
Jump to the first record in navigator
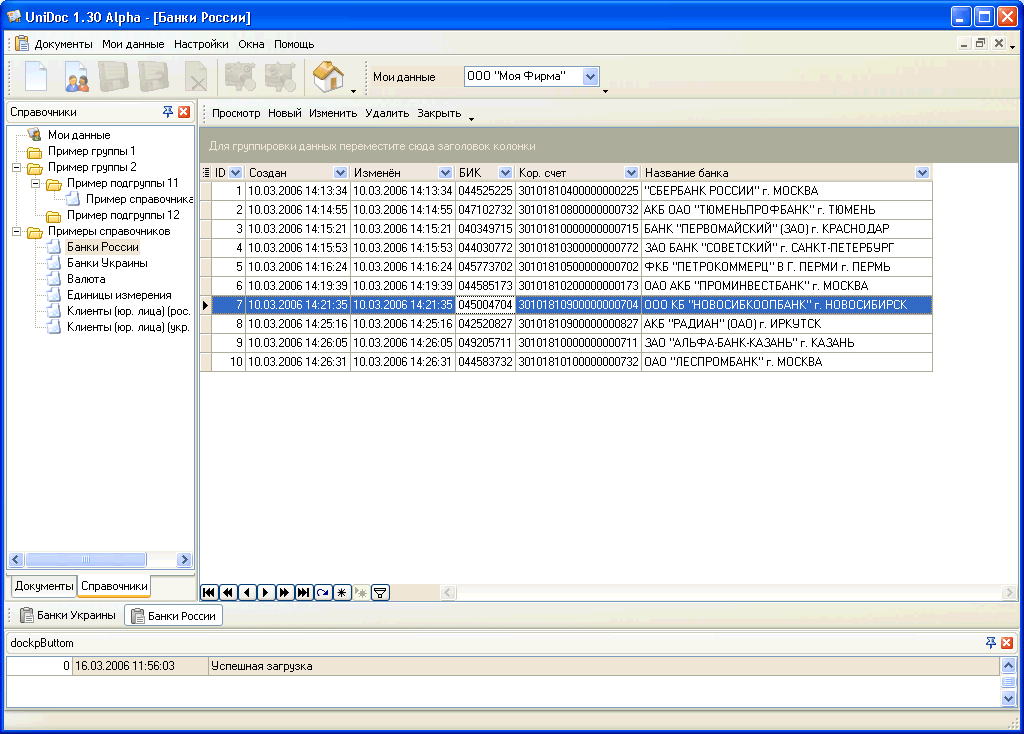coord(209,592)
